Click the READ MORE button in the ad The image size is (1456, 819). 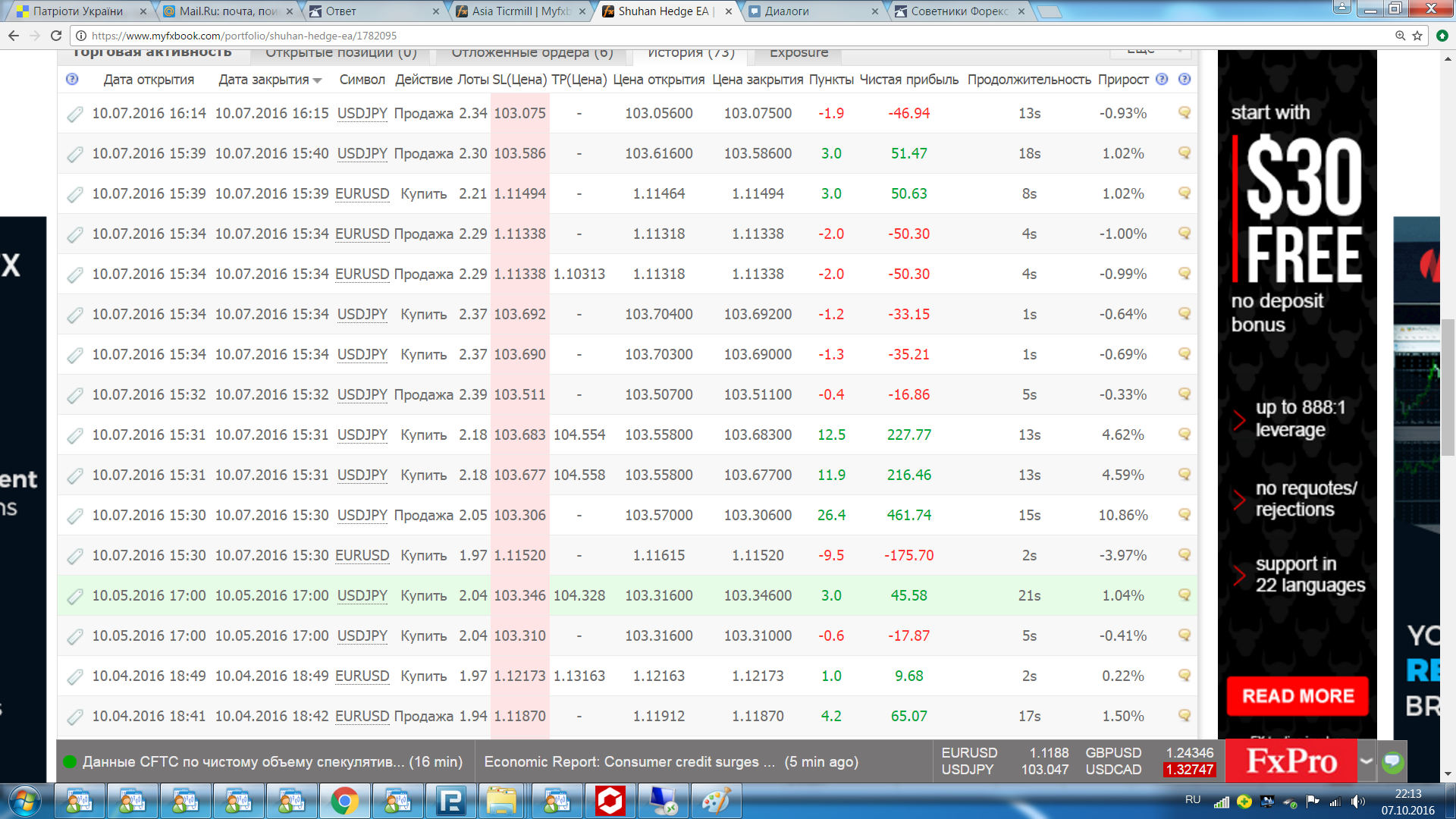[1298, 696]
